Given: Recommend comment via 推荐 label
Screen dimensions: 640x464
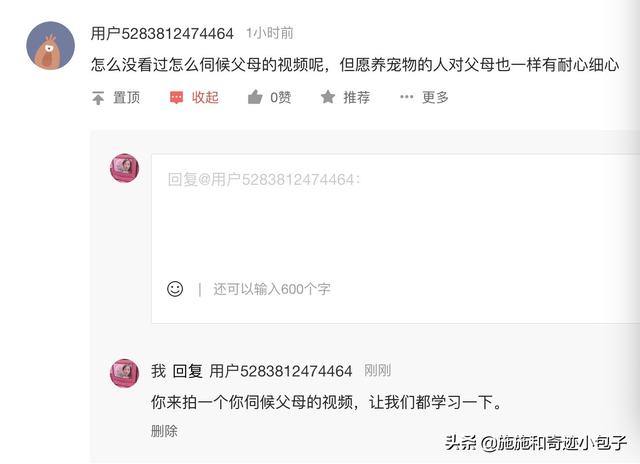Looking at the screenshot, I should (x=357, y=97).
